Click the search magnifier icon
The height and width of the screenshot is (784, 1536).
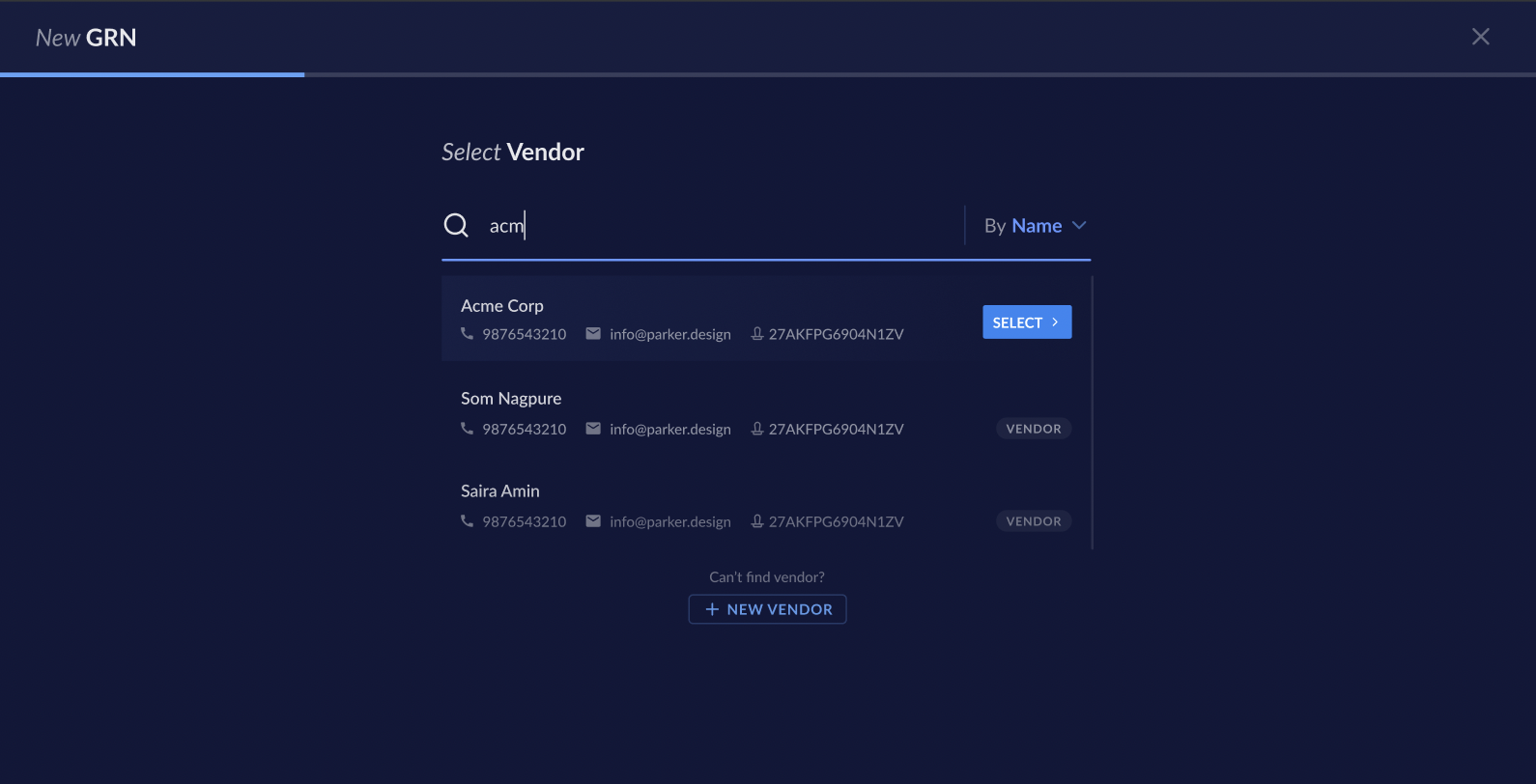pyautogui.click(x=456, y=225)
